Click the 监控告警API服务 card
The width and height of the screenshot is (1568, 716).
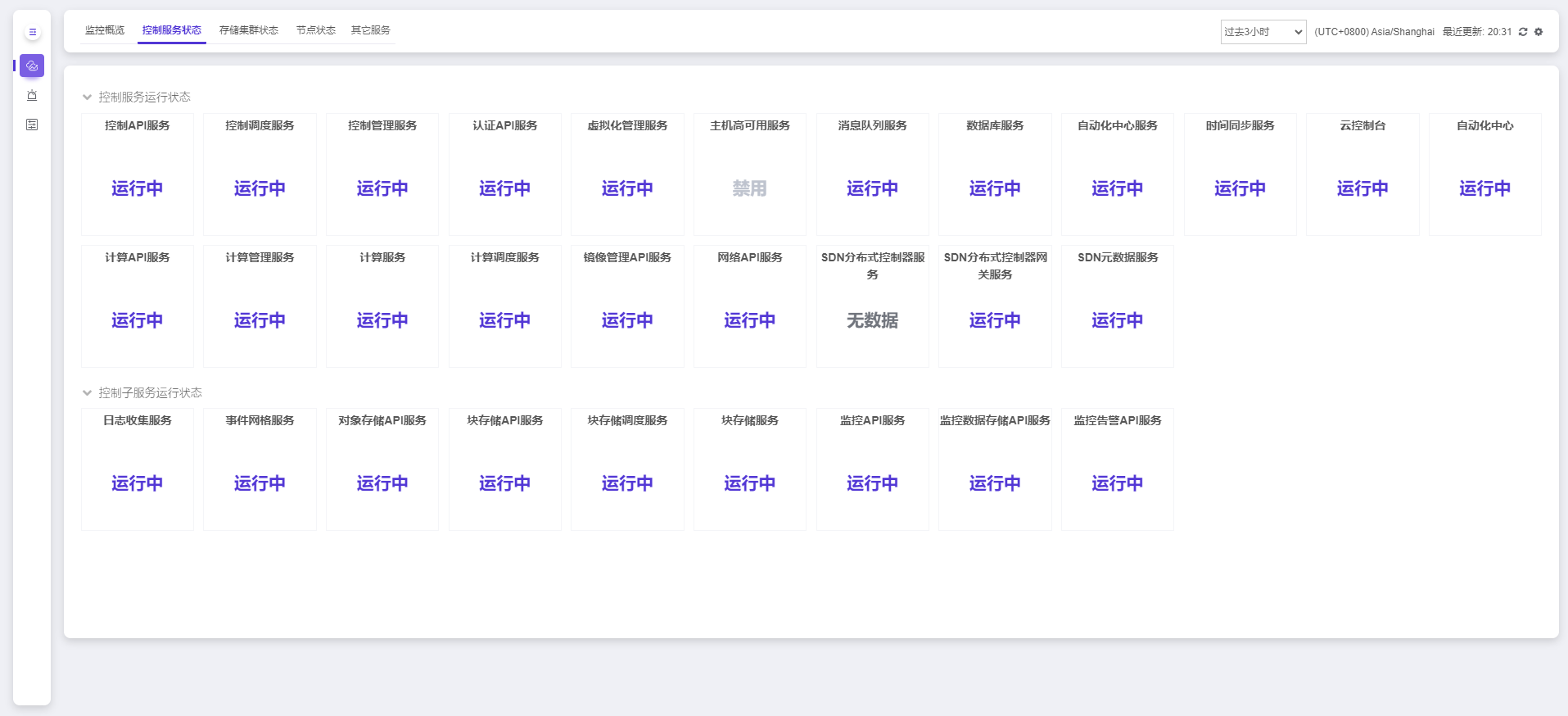[x=1118, y=469]
